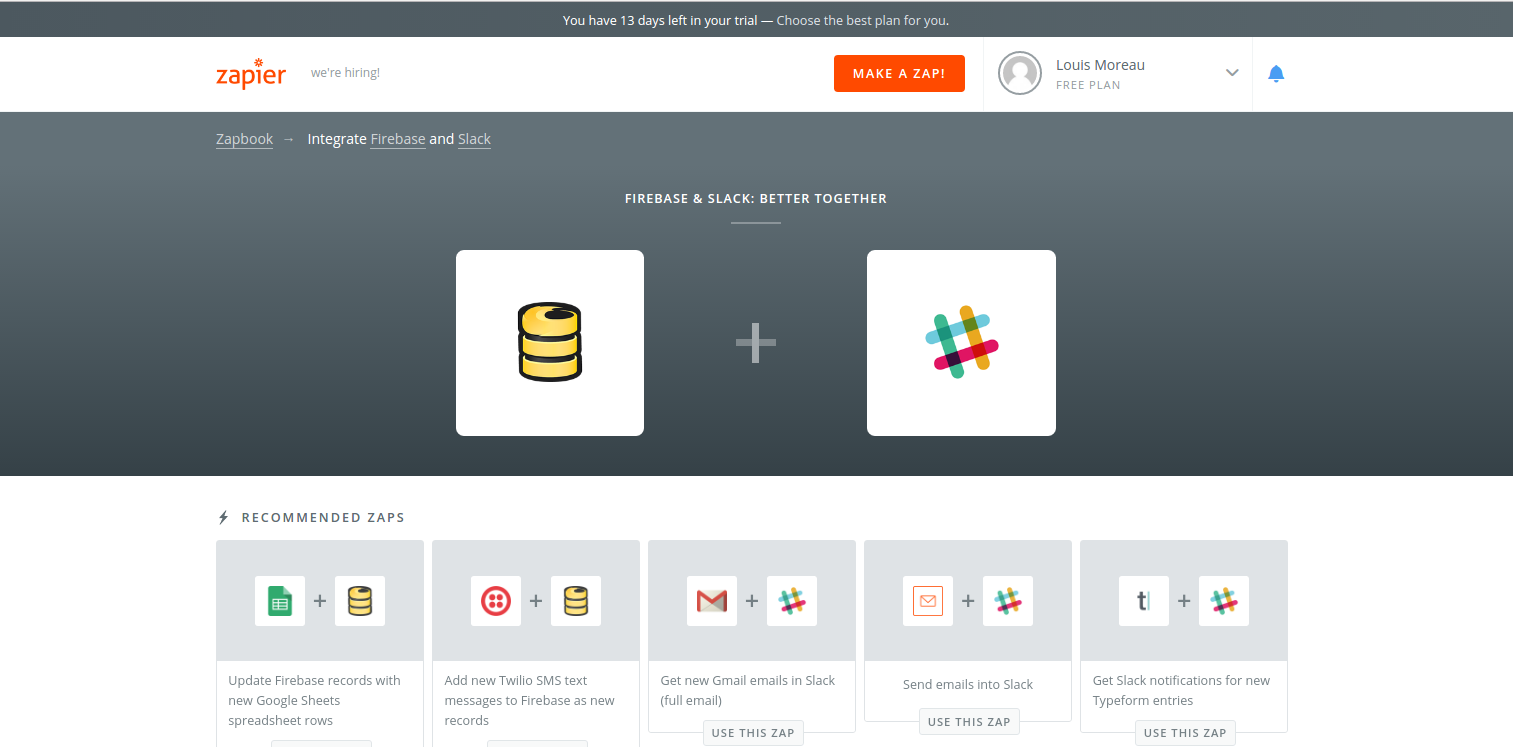Open the Firebase breadcrumb link
Image resolution: width=1513 pixels, height=747 pixels.
[398, 139]
